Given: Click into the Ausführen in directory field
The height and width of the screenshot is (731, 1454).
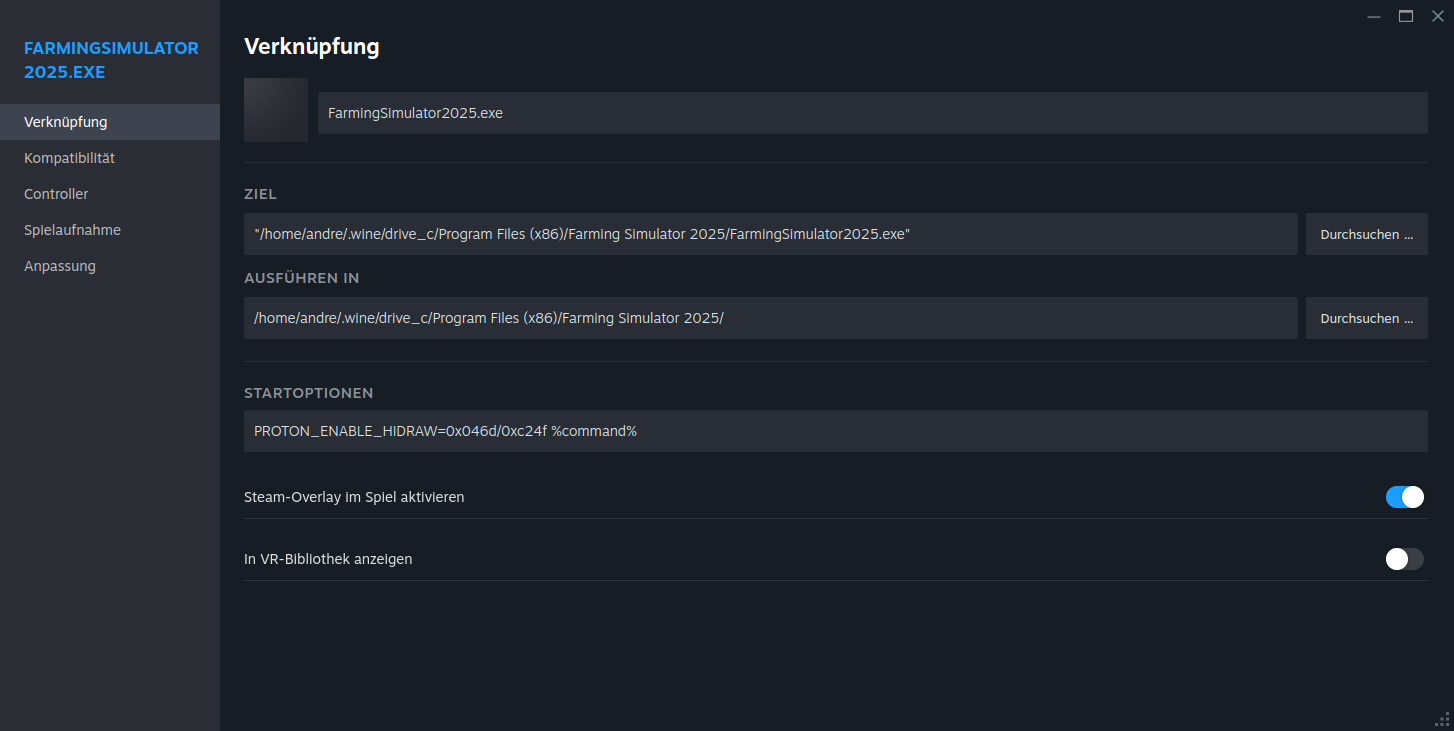Looking at the screenshot, I should pyautogui.click(x=770, y=318).
